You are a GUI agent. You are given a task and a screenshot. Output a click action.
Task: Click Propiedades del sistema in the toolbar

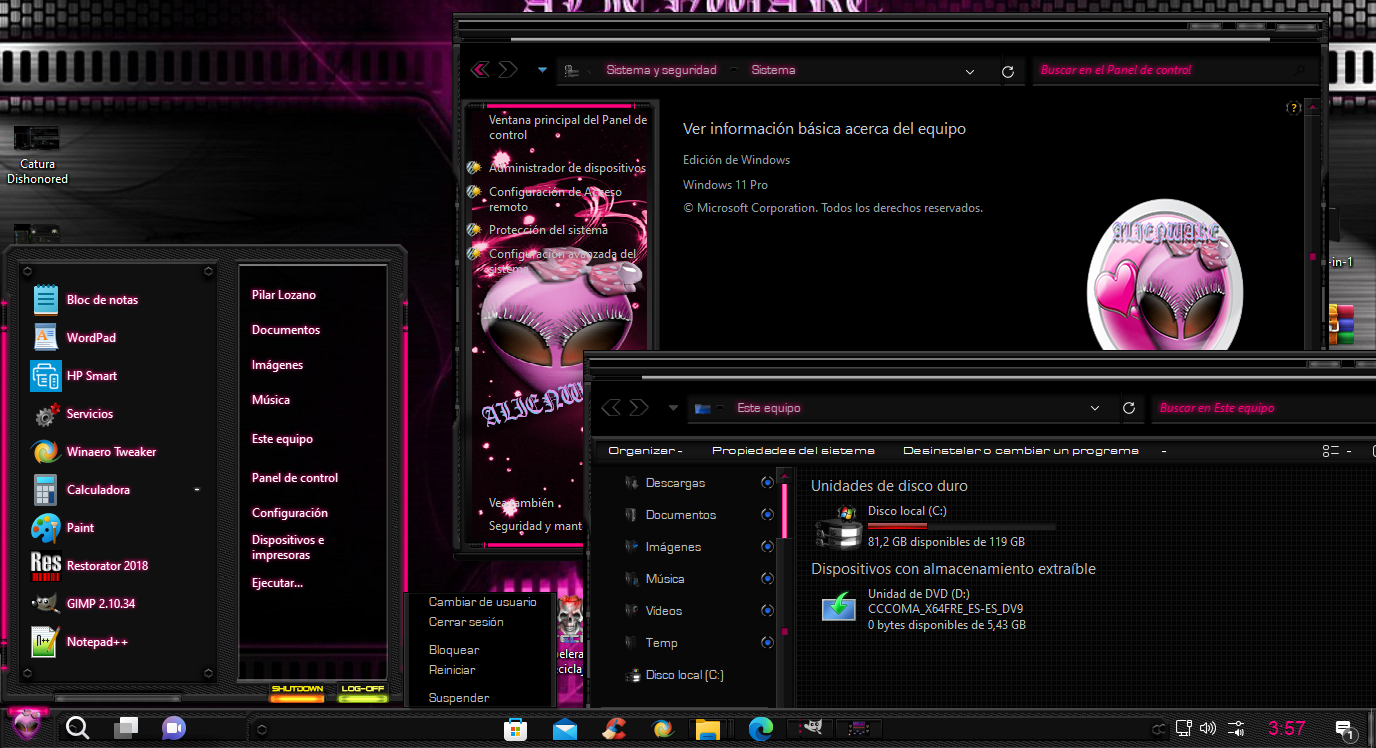point(793,450)
